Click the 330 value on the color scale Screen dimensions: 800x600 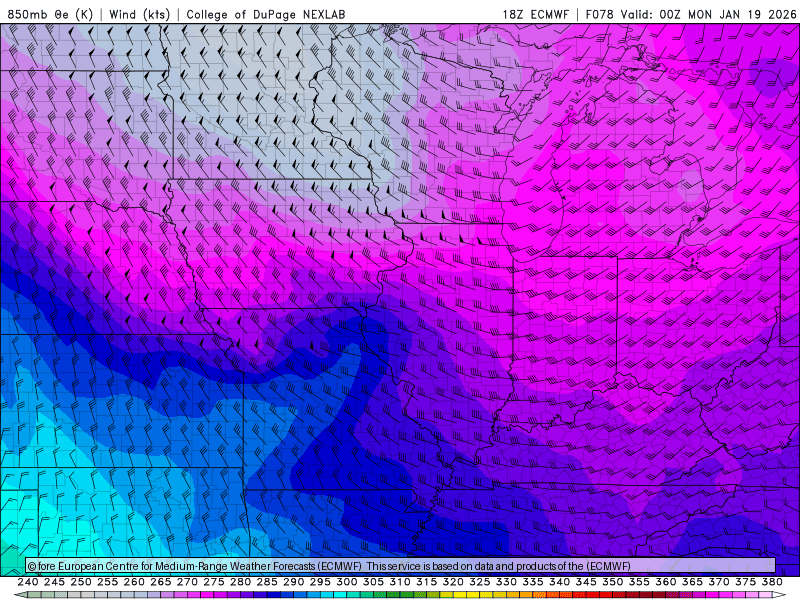coord(506,582)
